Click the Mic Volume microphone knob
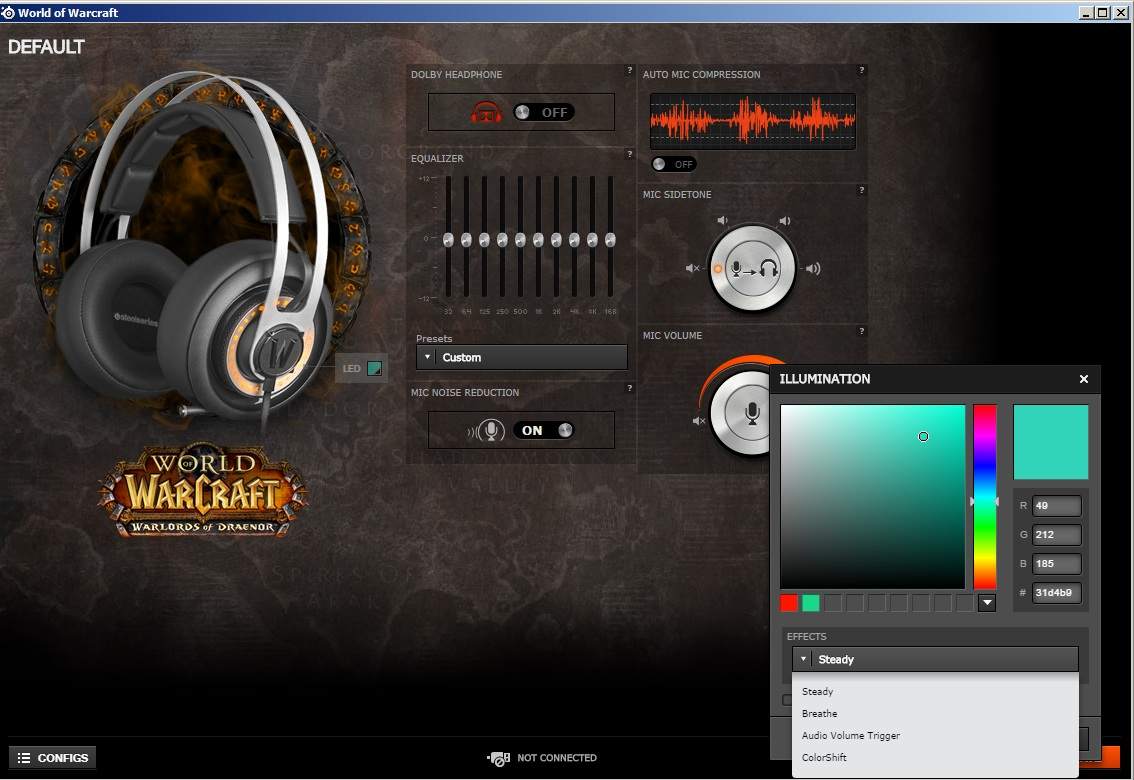The image size is (1134, 780). pos(752,412)
